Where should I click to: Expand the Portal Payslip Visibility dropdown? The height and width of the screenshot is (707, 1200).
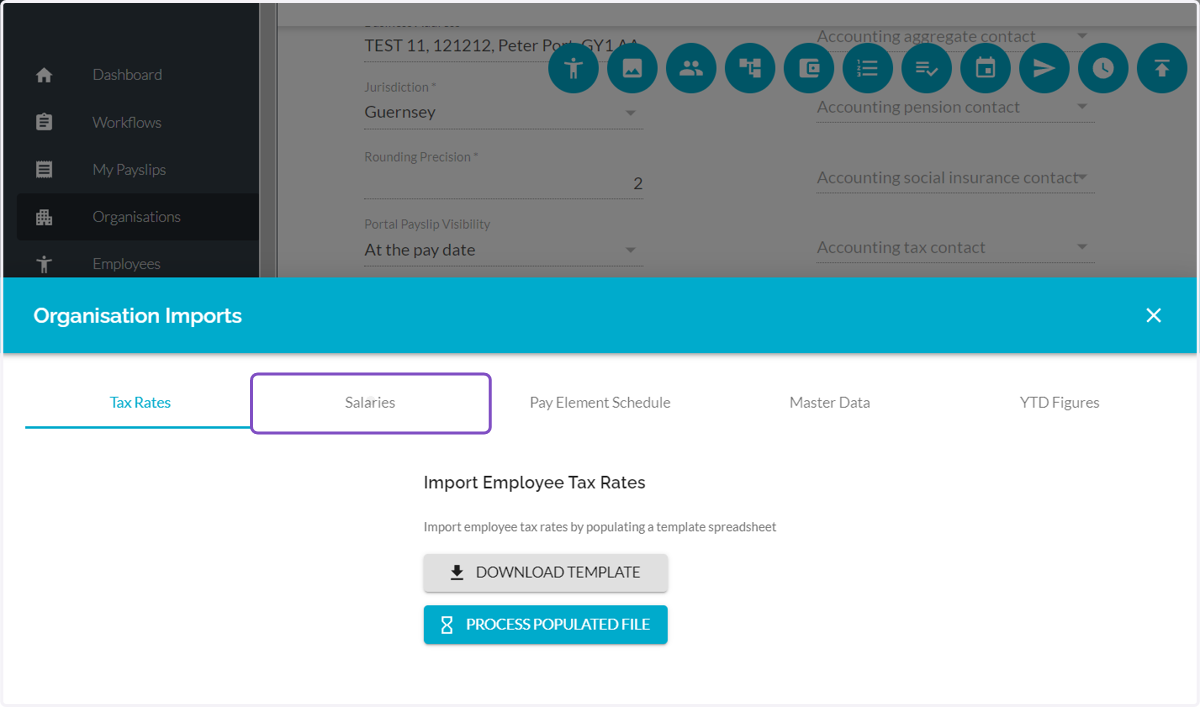tap(503, 250)
